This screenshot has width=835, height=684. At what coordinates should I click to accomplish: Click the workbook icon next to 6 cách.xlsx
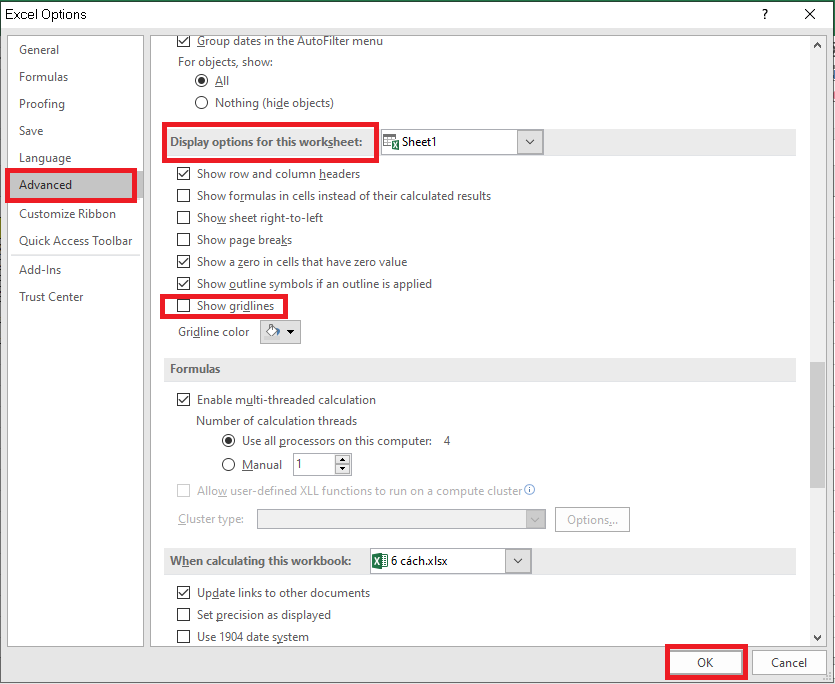[x=379, y=561]
